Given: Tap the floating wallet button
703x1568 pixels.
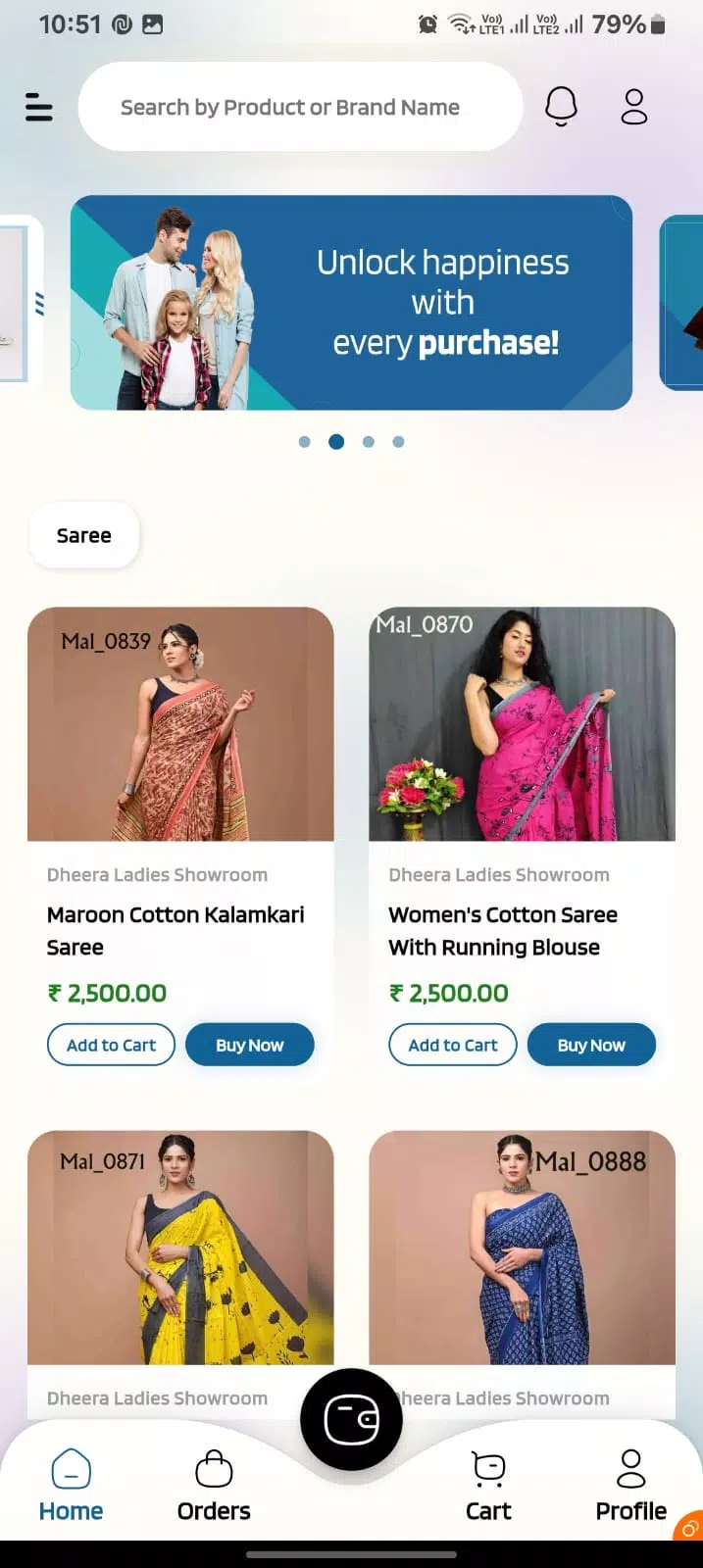Looking at the screenshot, I should 351,1419.
